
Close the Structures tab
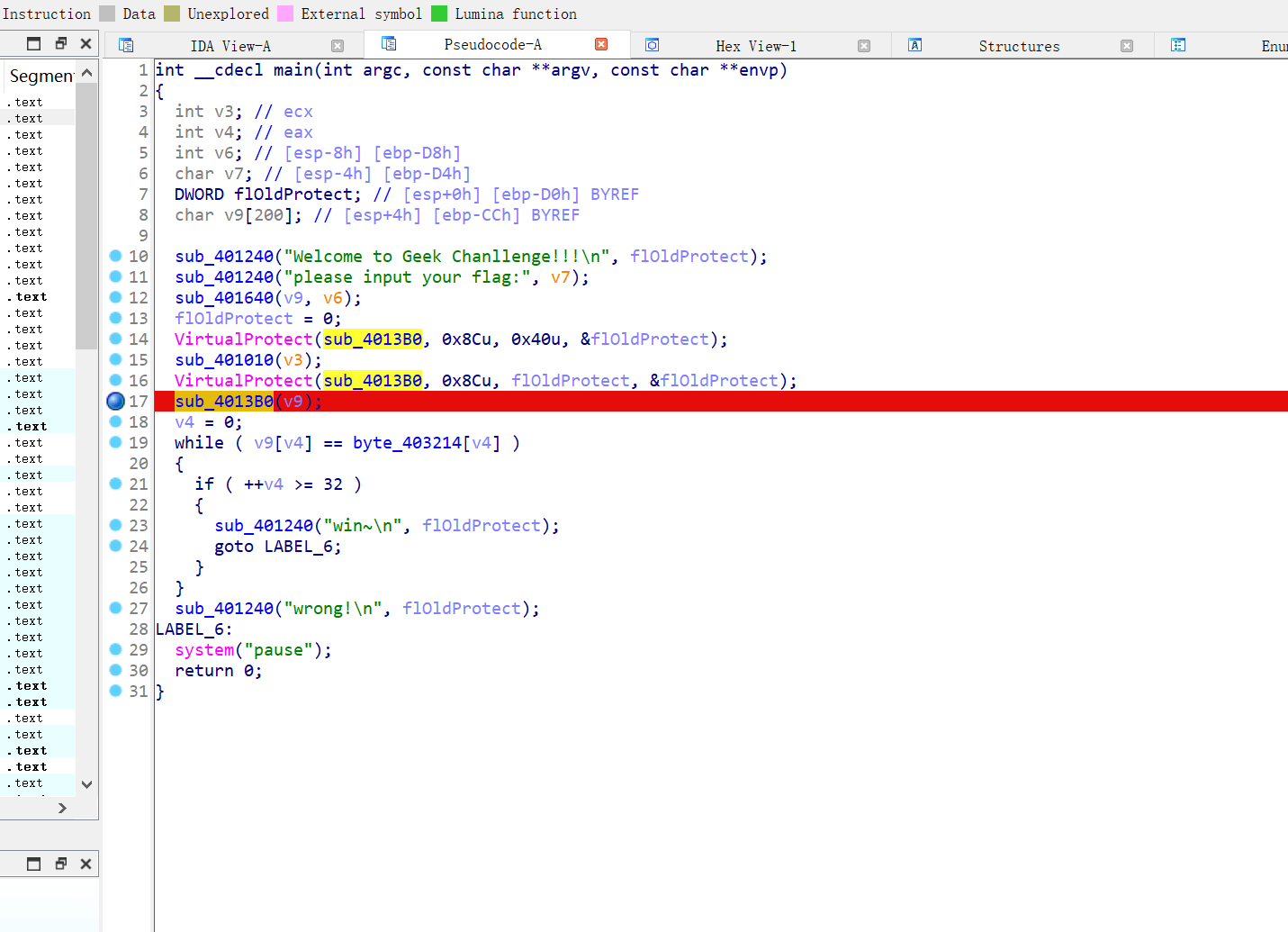[x=1127, y=46]
